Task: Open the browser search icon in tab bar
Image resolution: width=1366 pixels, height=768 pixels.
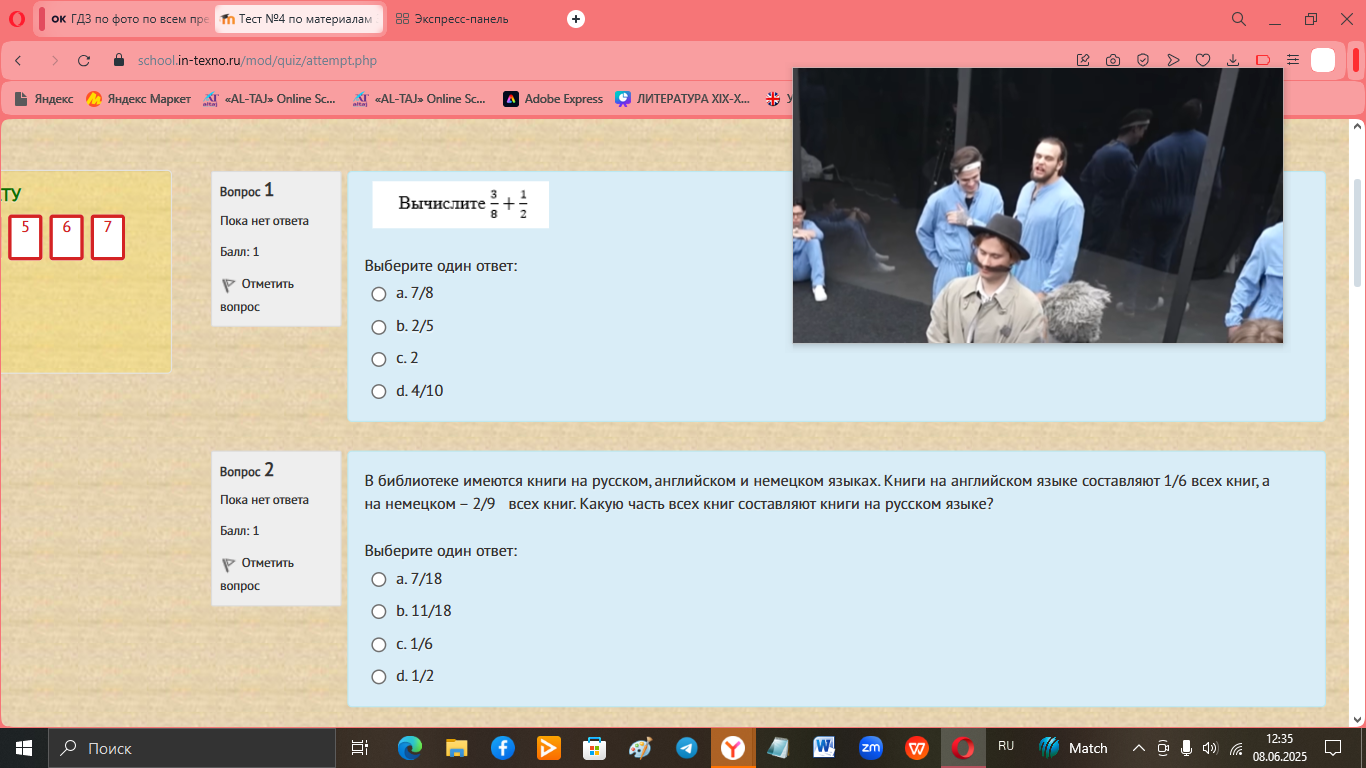Action: coord(1238,19)
